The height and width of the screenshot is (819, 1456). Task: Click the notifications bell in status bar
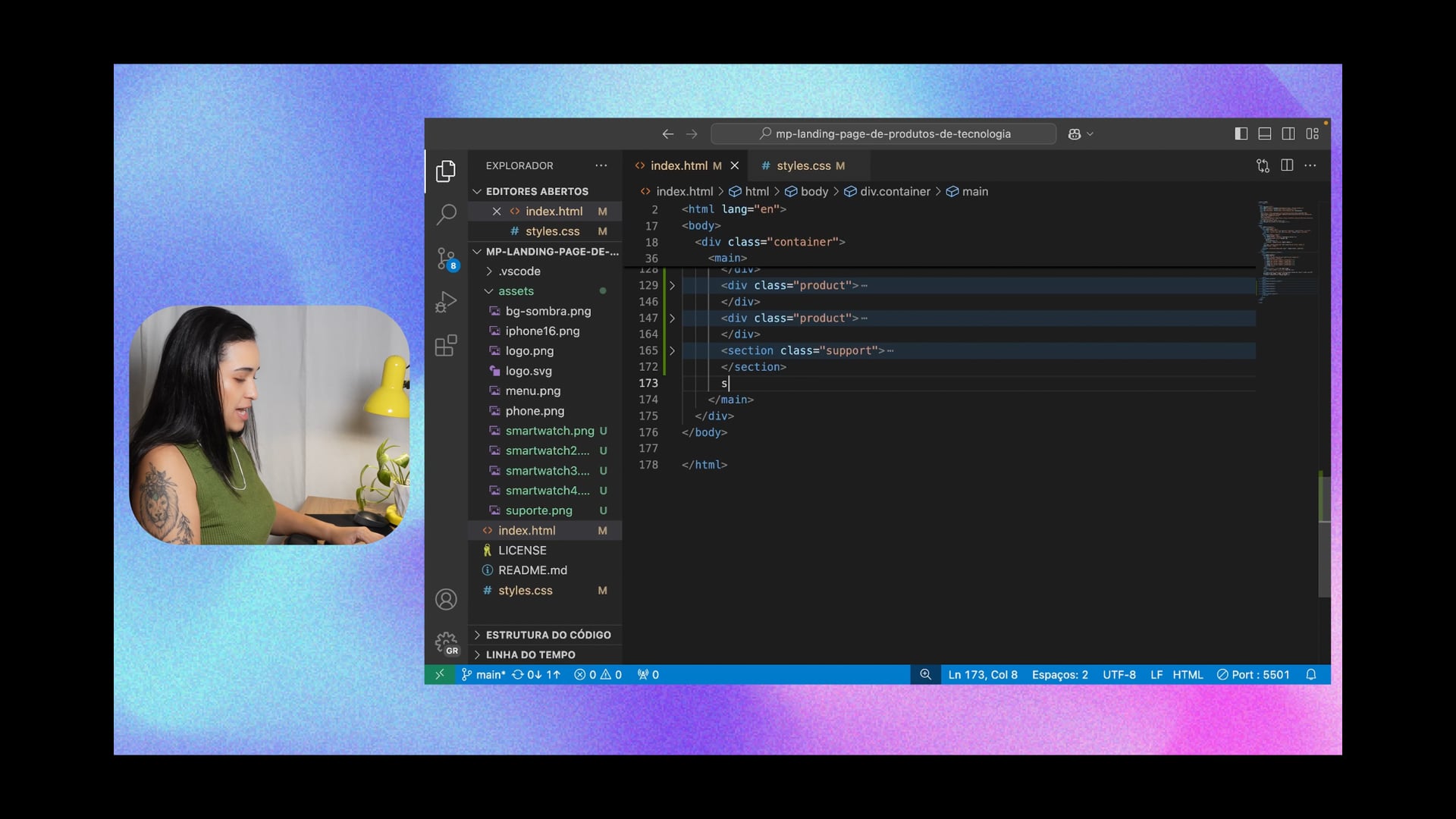[x=1311, y=675]
